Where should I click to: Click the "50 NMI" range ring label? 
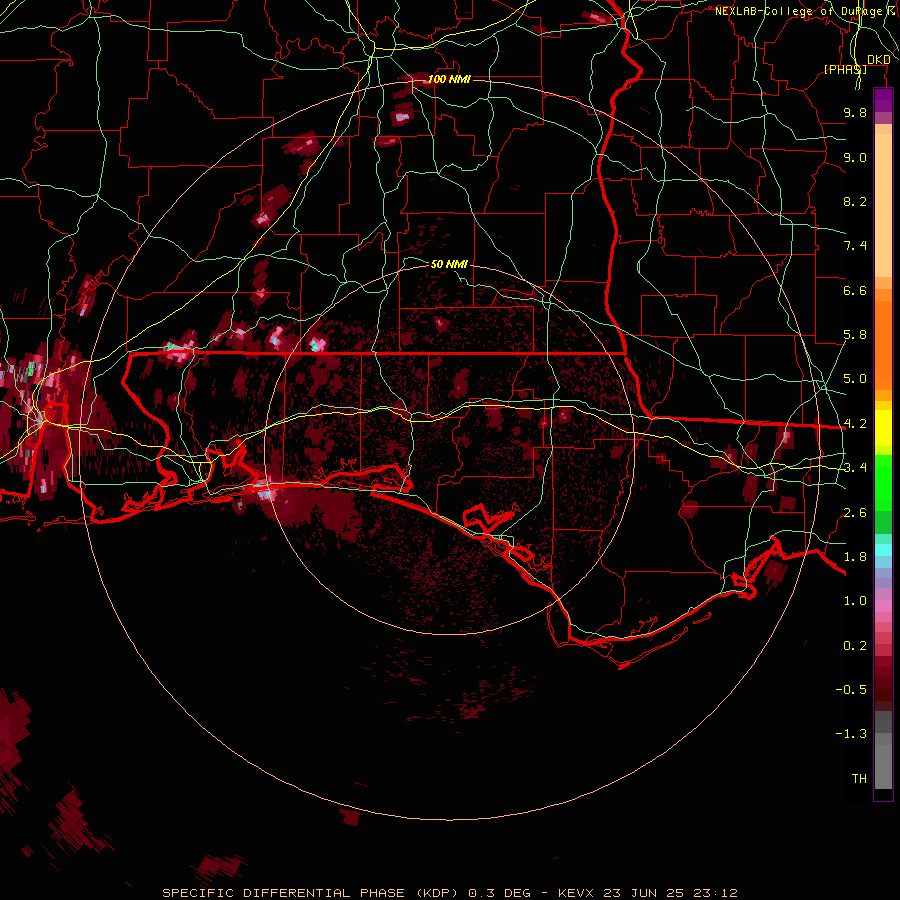click(449, 264)
